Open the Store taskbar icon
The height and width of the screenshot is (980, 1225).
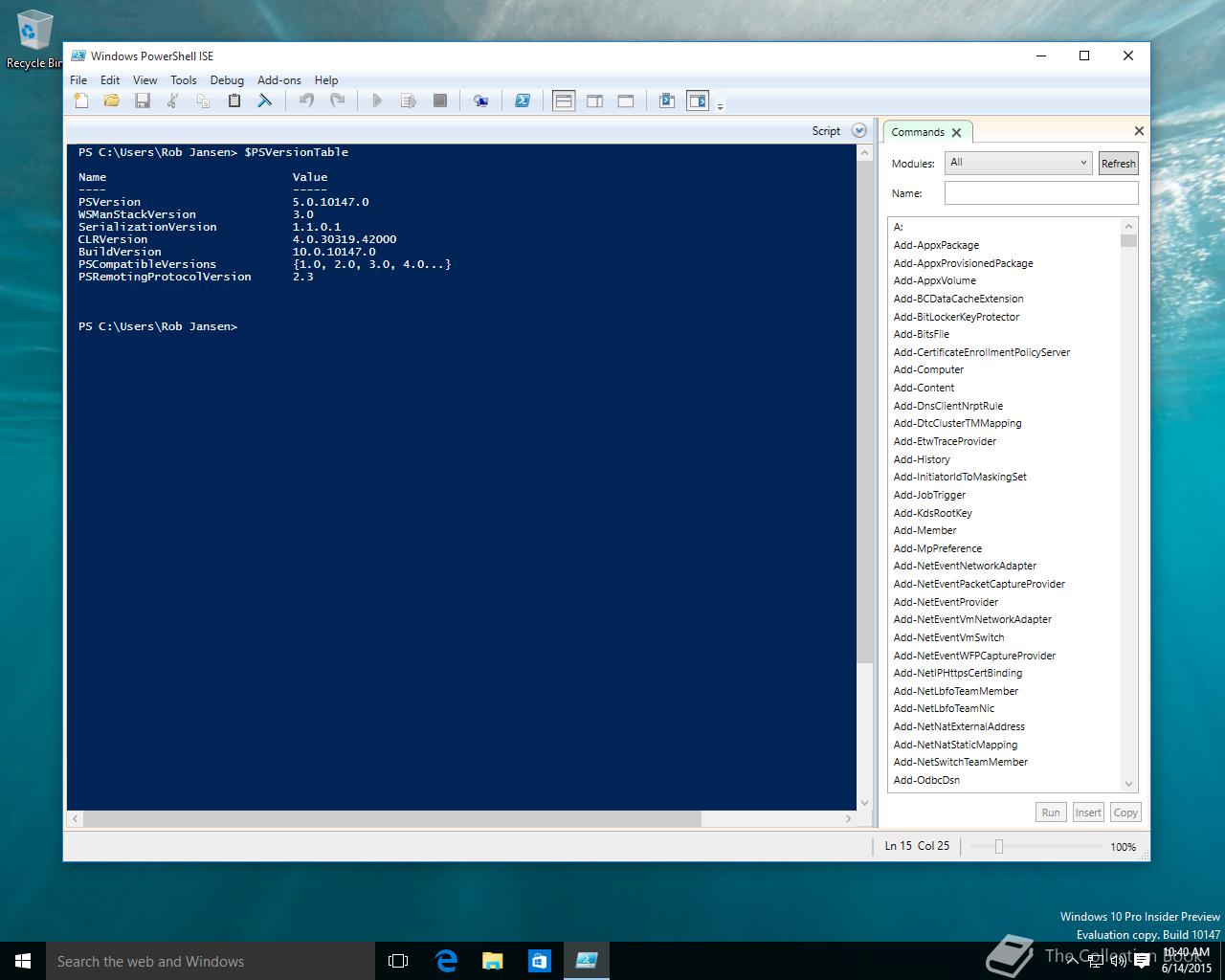tap(540, 961)
